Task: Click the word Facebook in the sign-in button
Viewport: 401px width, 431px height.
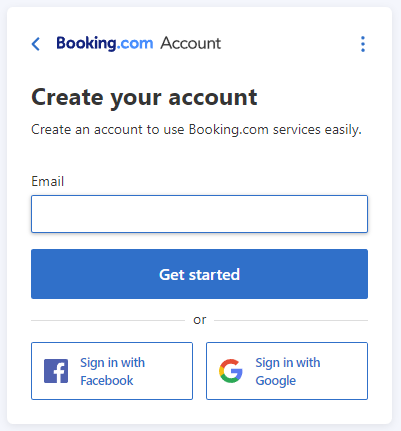Action: click(x=107, y=380)
